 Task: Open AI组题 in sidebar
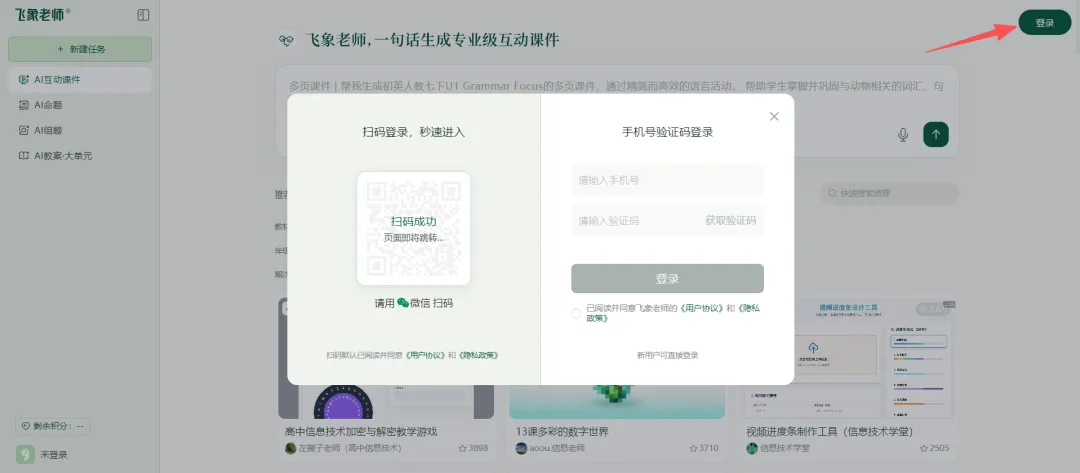80,130
